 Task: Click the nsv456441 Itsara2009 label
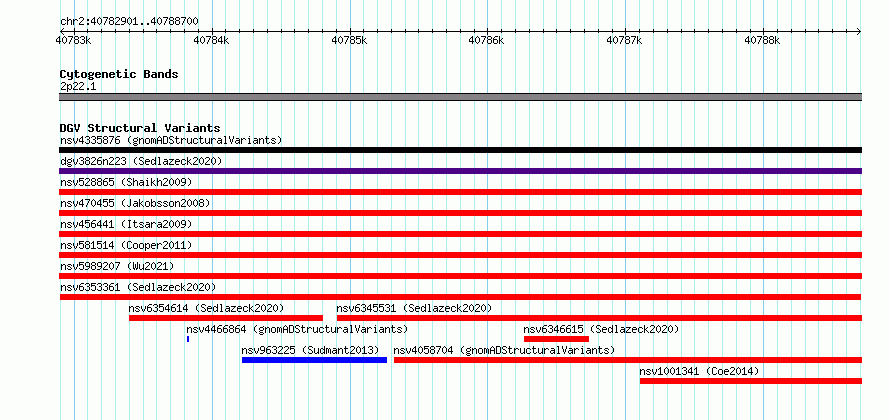126,224
